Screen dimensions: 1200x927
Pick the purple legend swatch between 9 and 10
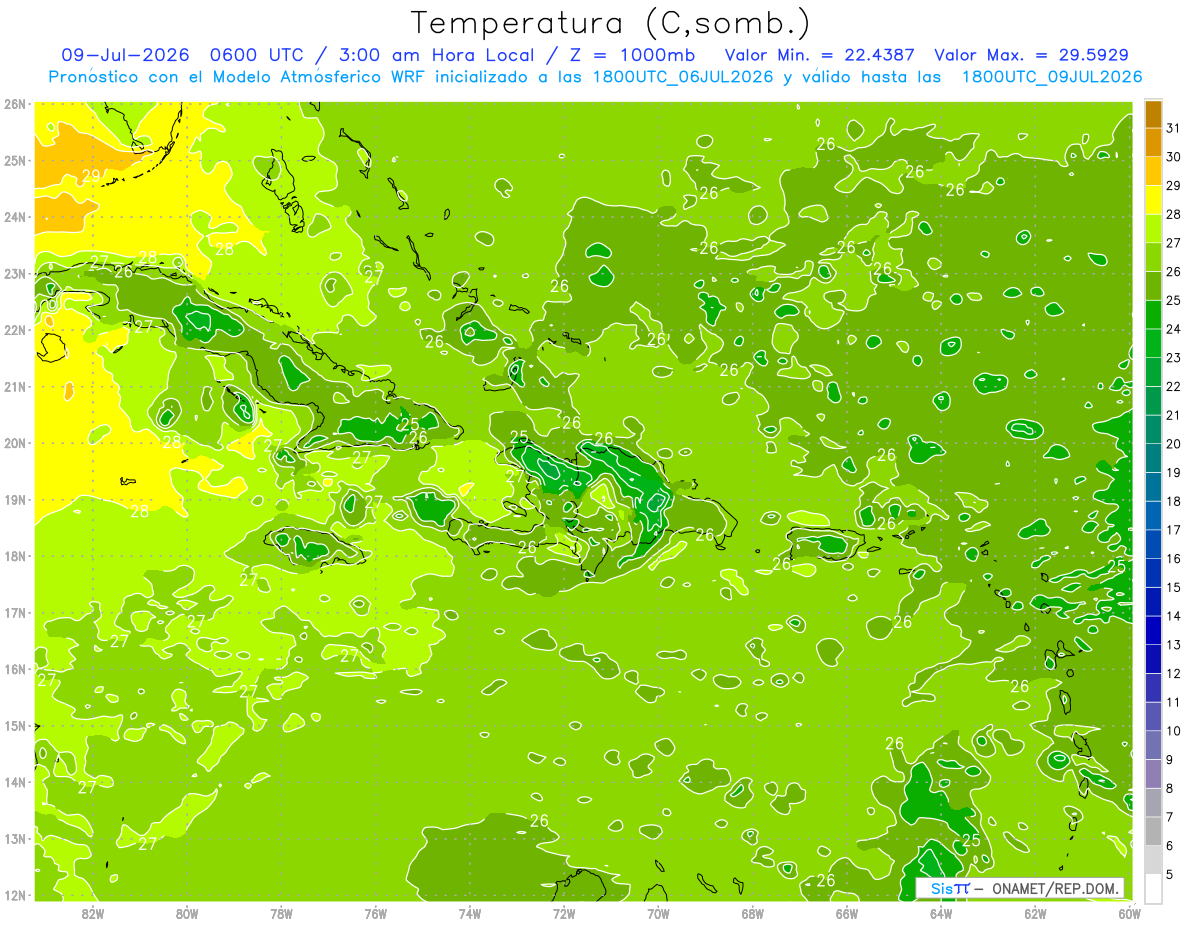point(1153,746)
